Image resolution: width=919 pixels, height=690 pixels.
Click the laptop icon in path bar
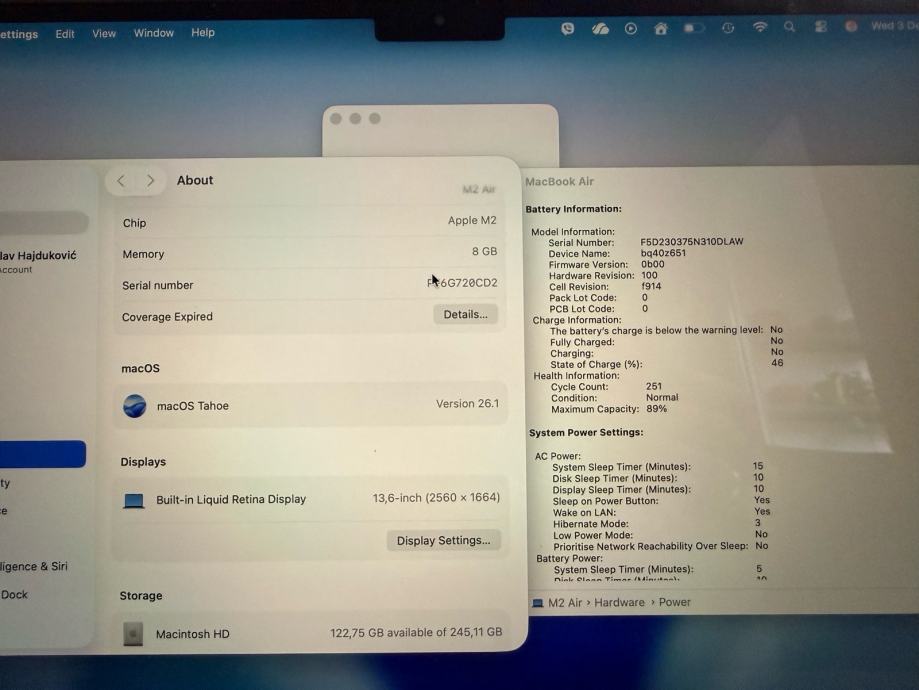[x=537, y=603]
